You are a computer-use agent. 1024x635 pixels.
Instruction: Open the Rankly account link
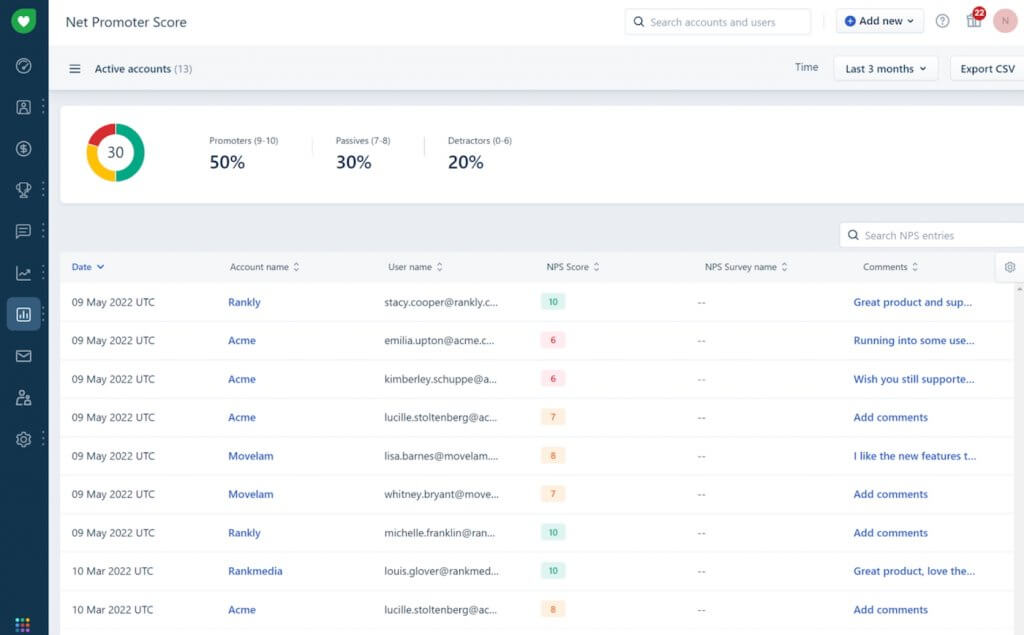click(x=244, y=302)
